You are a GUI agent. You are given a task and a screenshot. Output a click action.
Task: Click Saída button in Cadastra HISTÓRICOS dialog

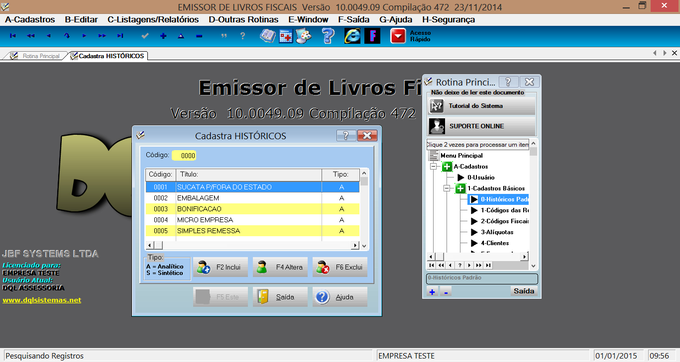[280, 297]
